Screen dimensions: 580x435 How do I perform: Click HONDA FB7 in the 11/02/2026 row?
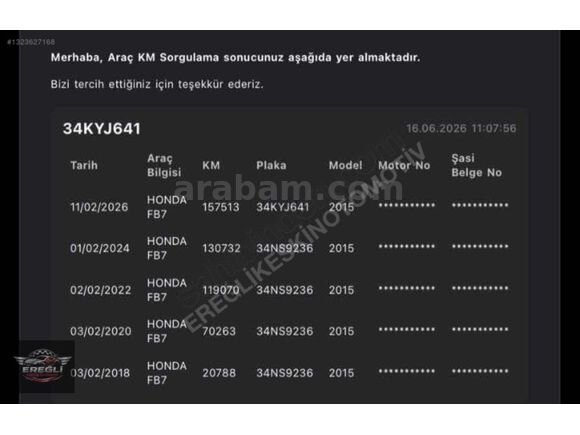(167, 207)
